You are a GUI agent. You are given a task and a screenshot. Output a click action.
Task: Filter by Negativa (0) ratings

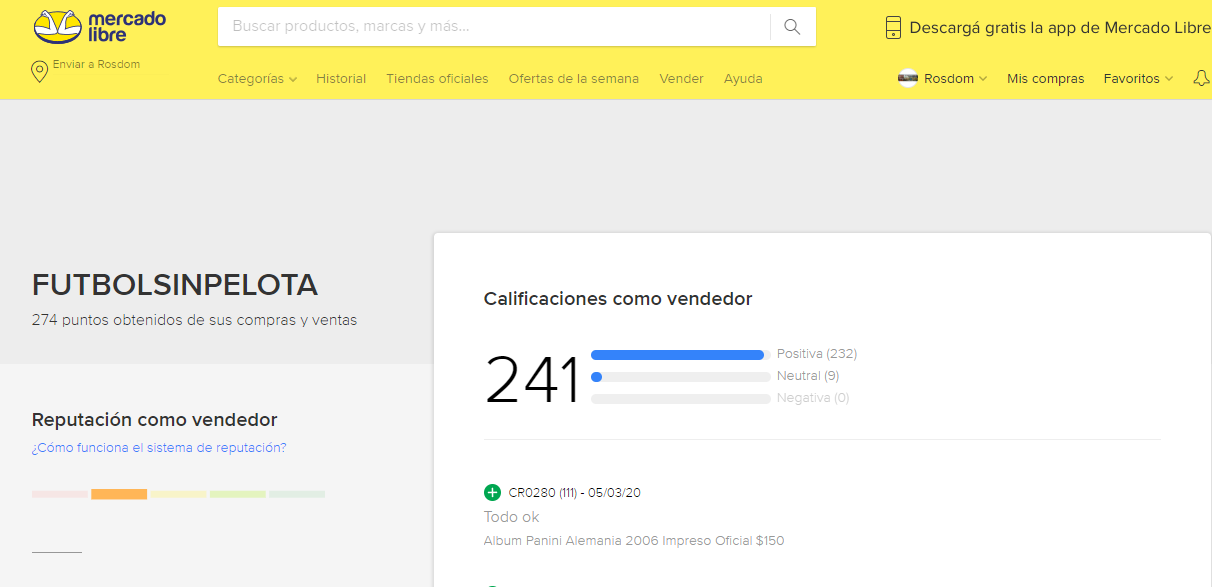813,398
